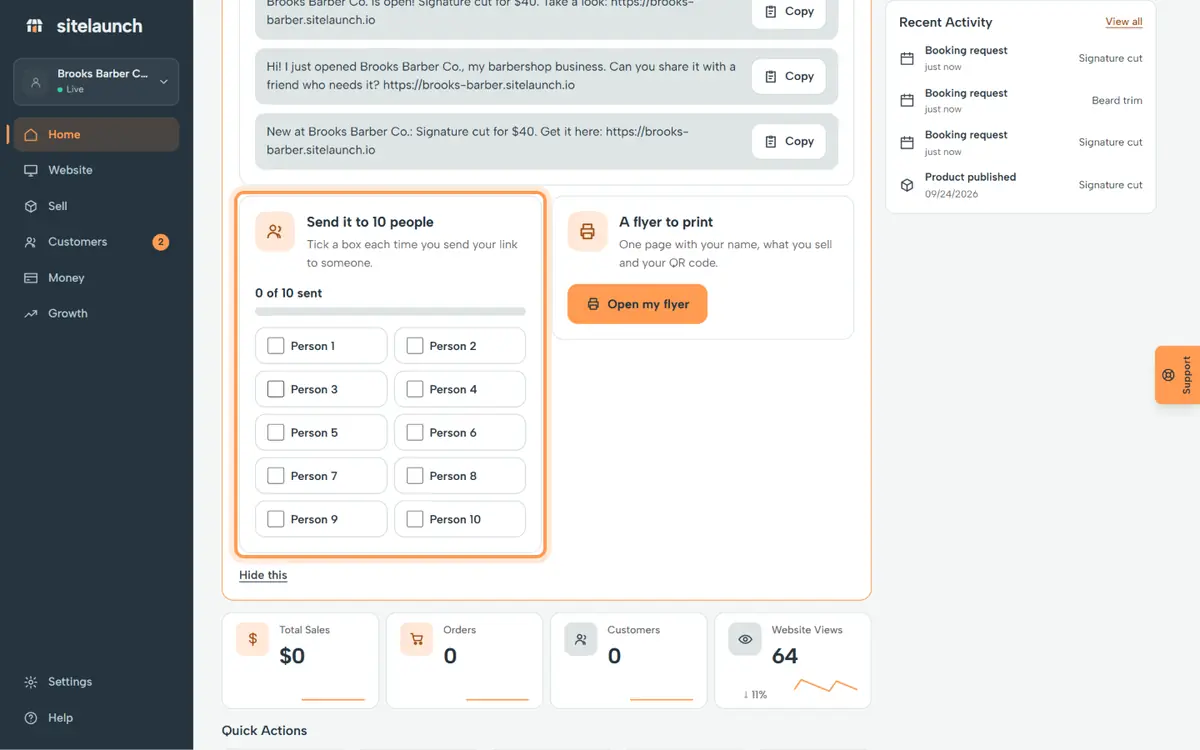Open the Total Sales $0 card
Viewport: 1200px width, 750px height.
coord(300,660)
